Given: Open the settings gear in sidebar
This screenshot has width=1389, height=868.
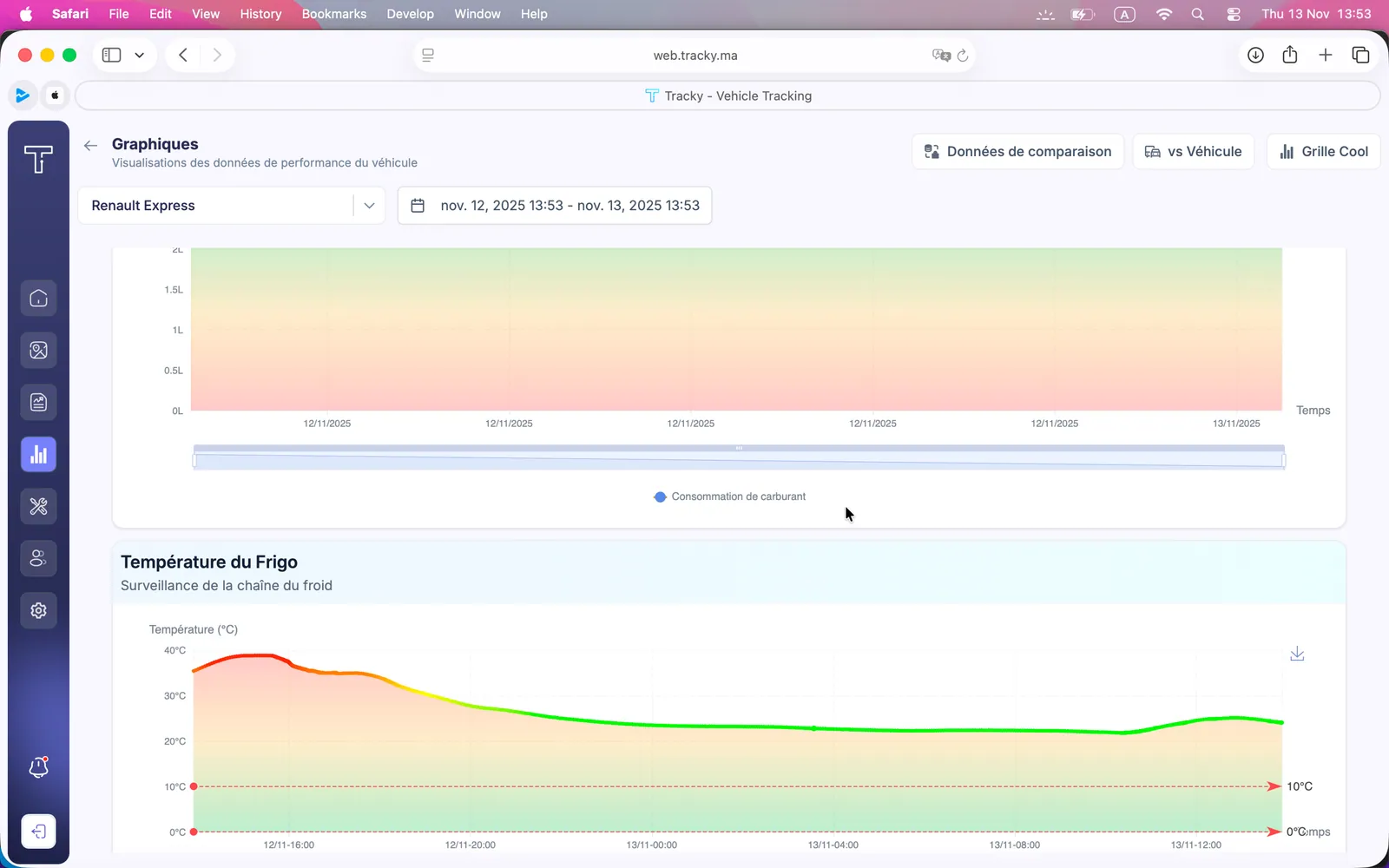Looking at the screenshot, I should tap(38, 611).
